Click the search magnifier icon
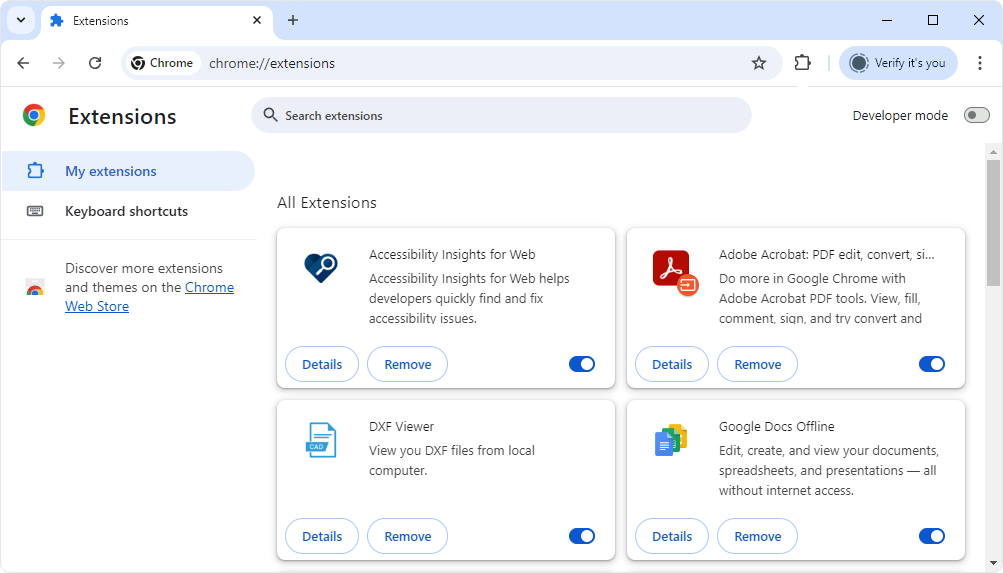Screen dimensions: 1003x573 click(x=271, y=115)
